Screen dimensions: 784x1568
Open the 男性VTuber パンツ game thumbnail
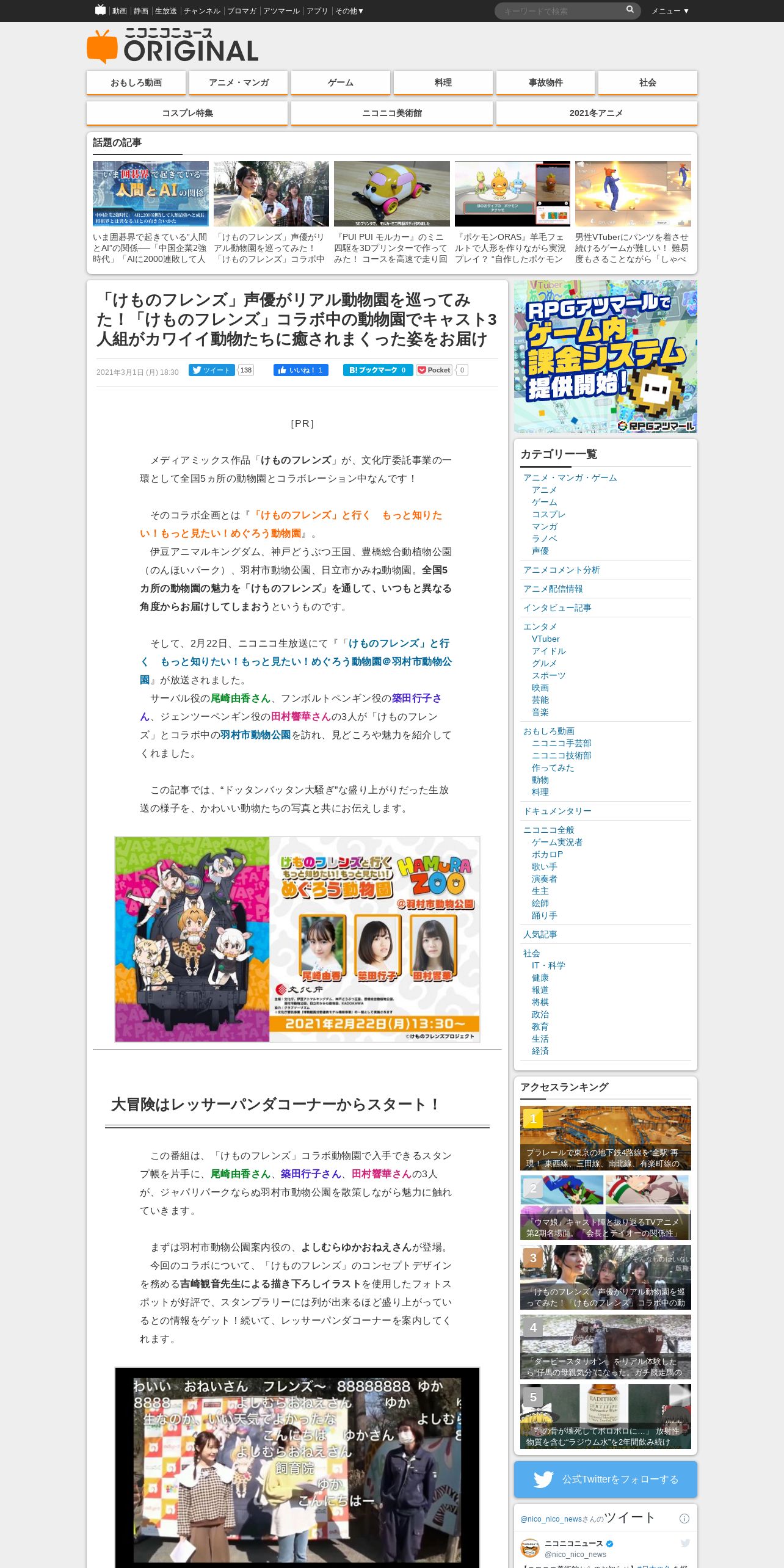pos(633,194)
